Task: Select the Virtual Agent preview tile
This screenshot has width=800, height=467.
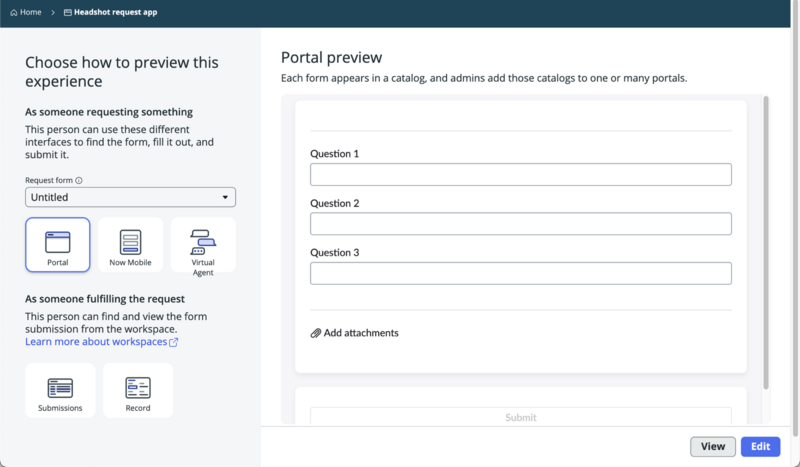Action: pos(203,245)
